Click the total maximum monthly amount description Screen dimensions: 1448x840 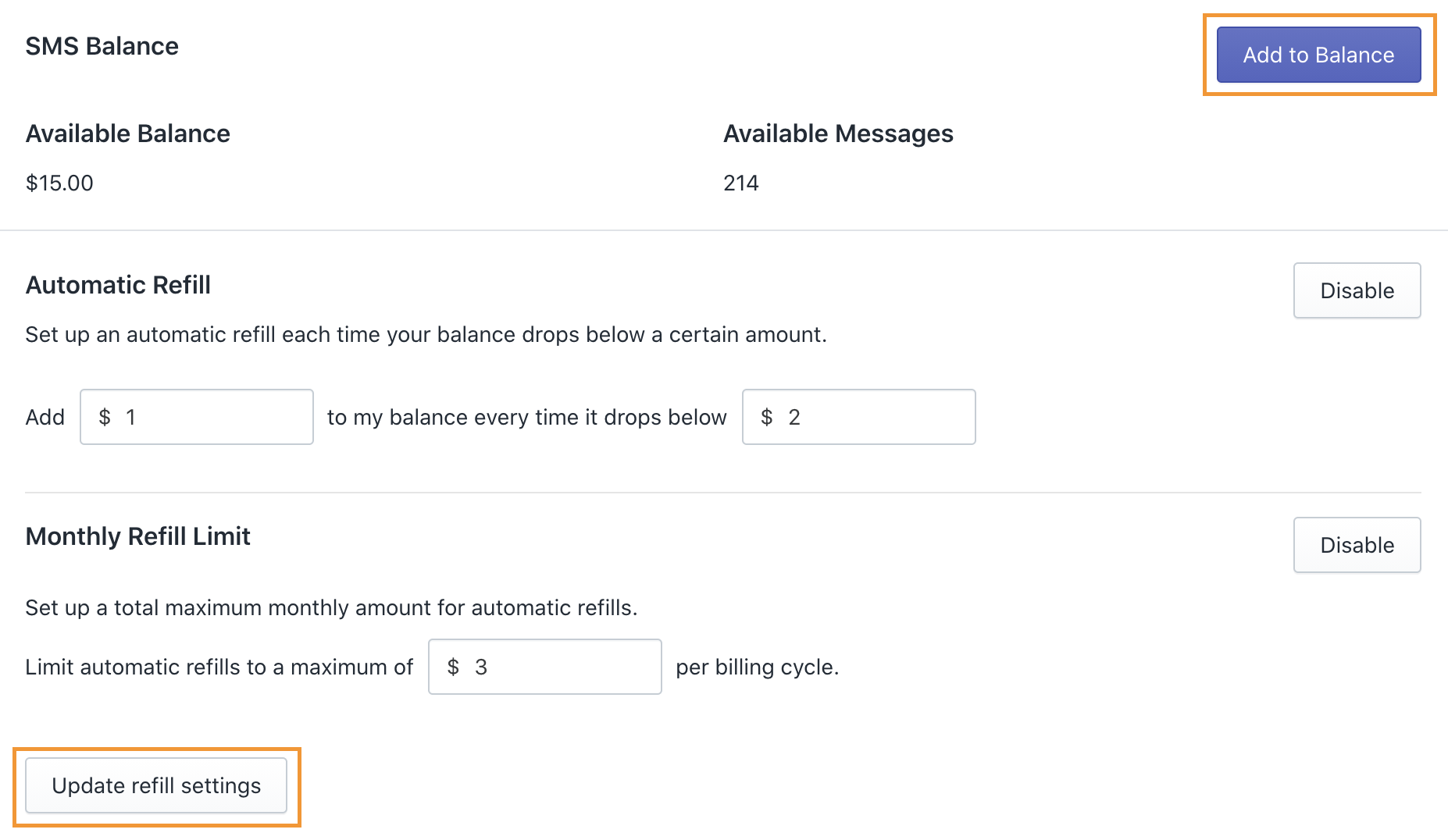[331, 607]
